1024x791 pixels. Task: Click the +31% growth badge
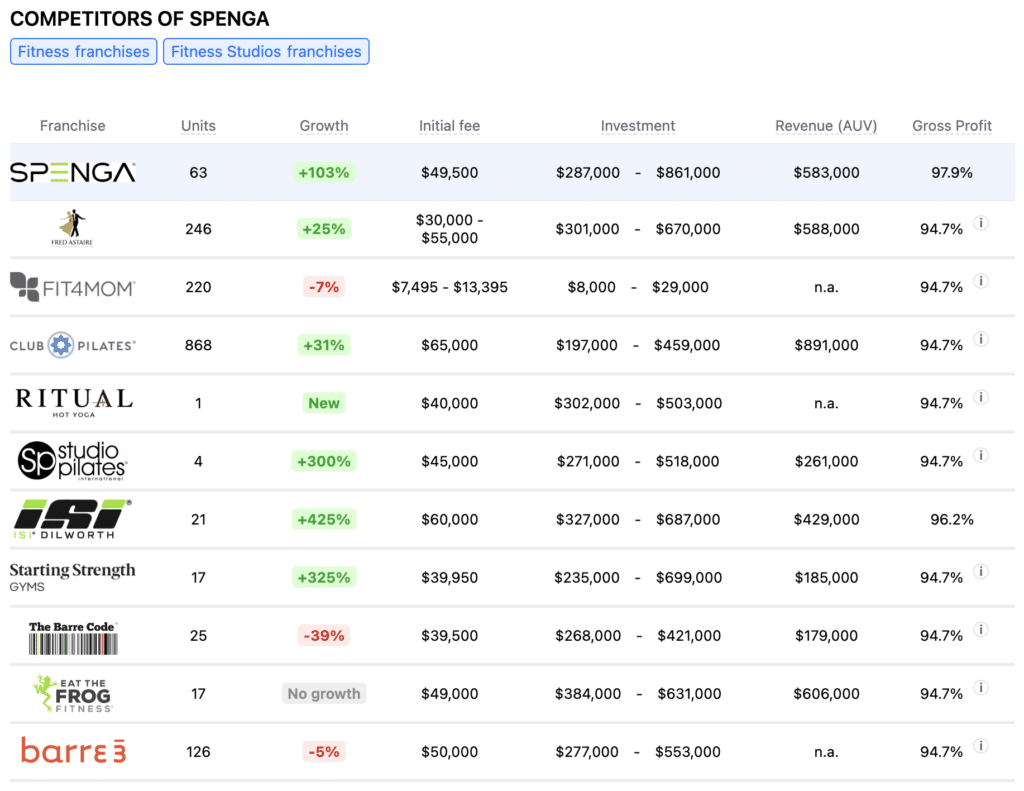tap(324, 345)
